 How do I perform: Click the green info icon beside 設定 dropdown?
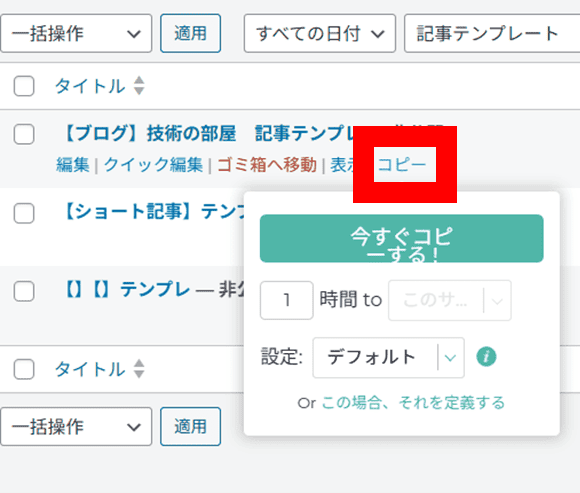click(x=486, y=357)
